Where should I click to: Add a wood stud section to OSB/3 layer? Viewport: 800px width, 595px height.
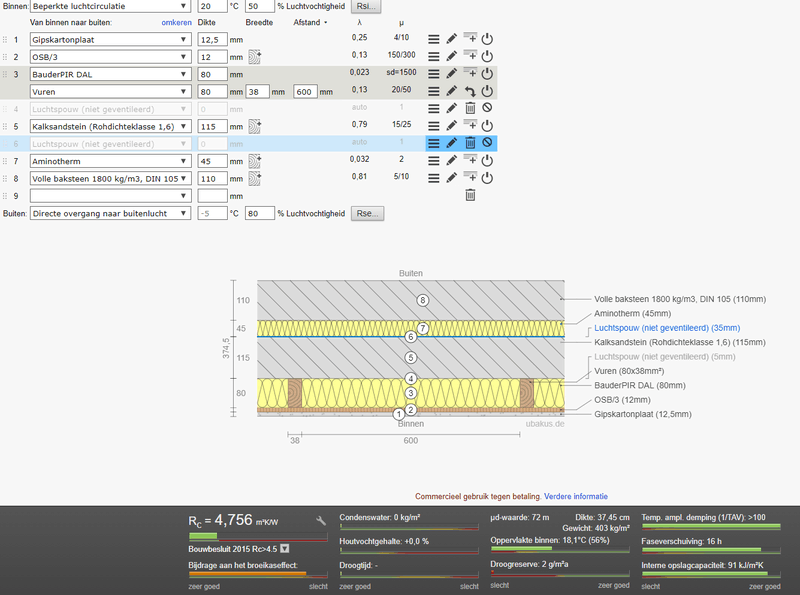tap(255, 57)
